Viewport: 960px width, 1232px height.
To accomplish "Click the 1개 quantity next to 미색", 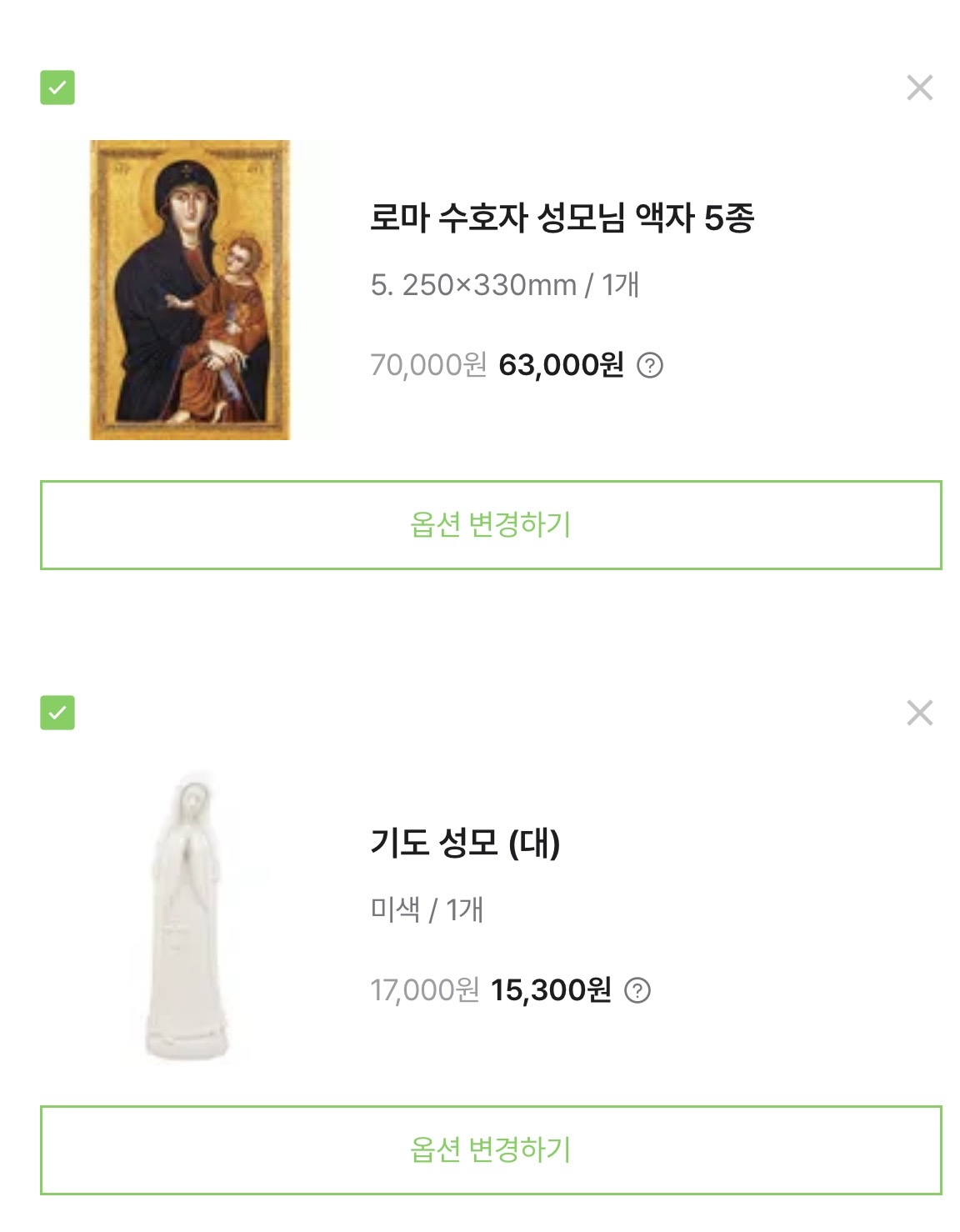I will (464, 909).
